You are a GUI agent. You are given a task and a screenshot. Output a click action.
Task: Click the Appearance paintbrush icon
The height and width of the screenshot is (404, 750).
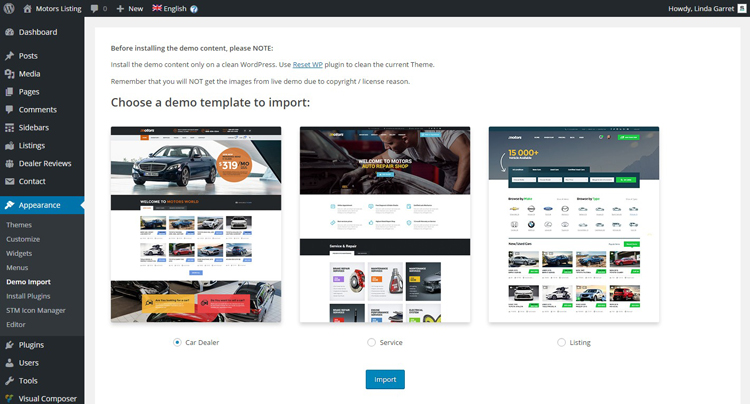tap(10, 205)
